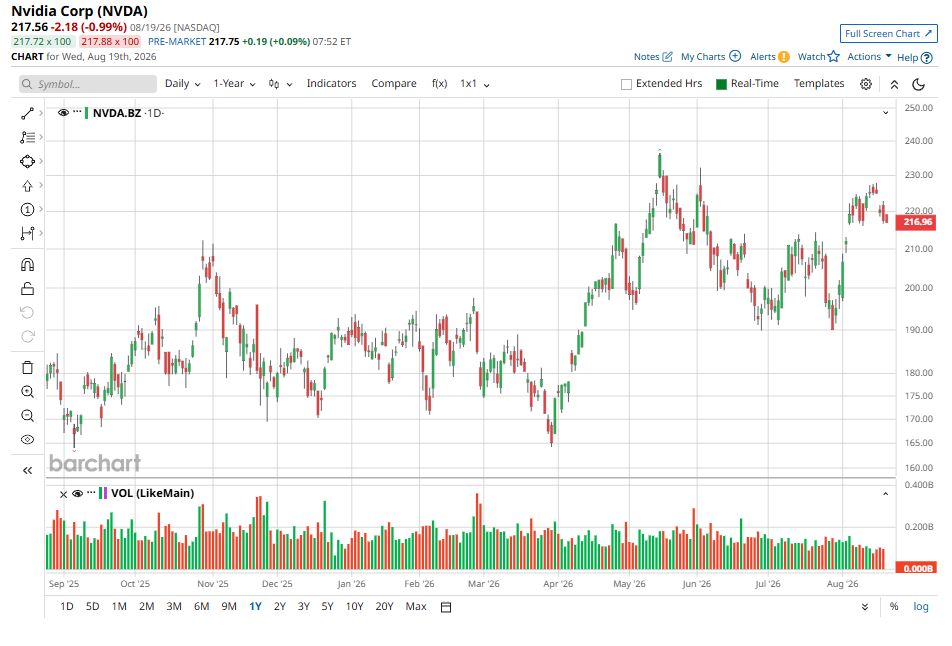Open the Indicators menu
The image size is (952, 646).
[331, 84]
